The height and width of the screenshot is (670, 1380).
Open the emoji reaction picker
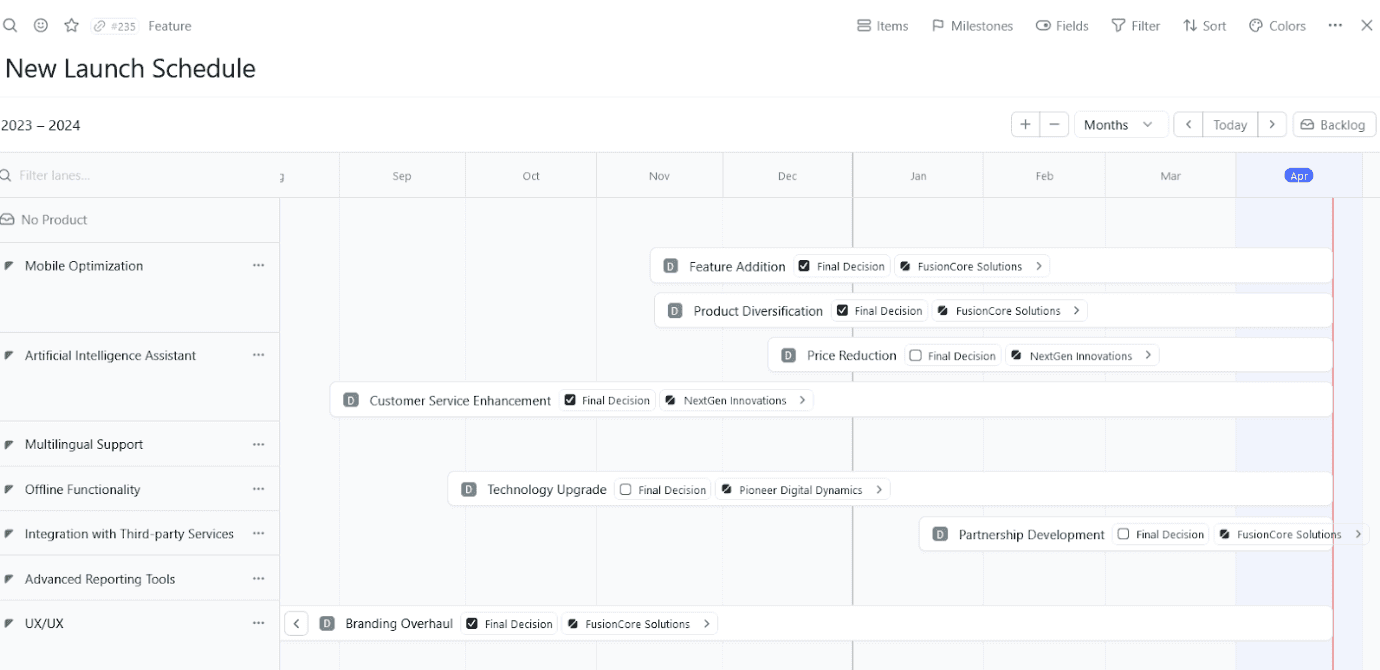pyautogui.click(x=41, y=26)
